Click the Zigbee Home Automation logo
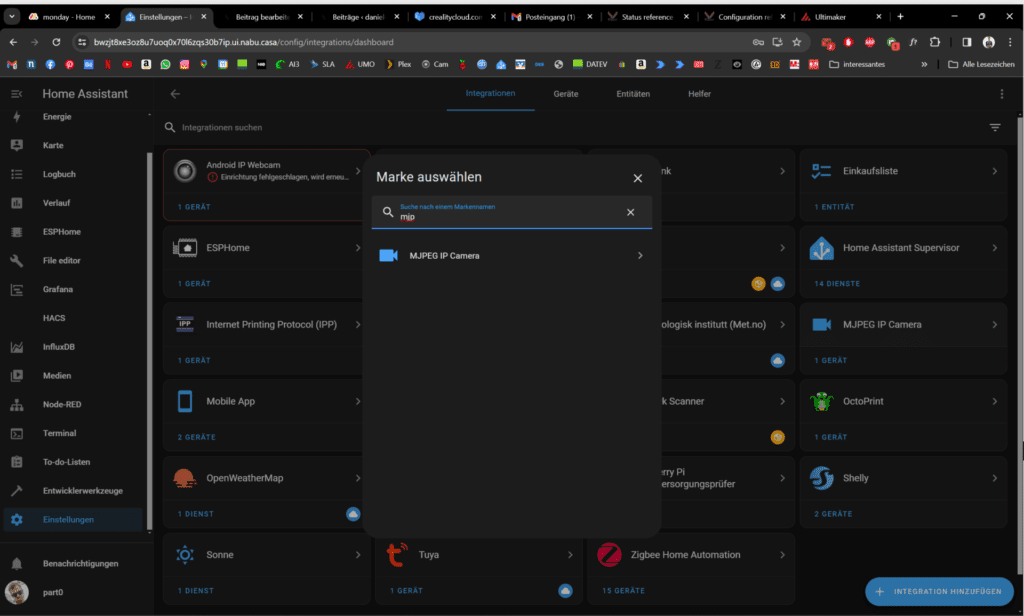 609,555
